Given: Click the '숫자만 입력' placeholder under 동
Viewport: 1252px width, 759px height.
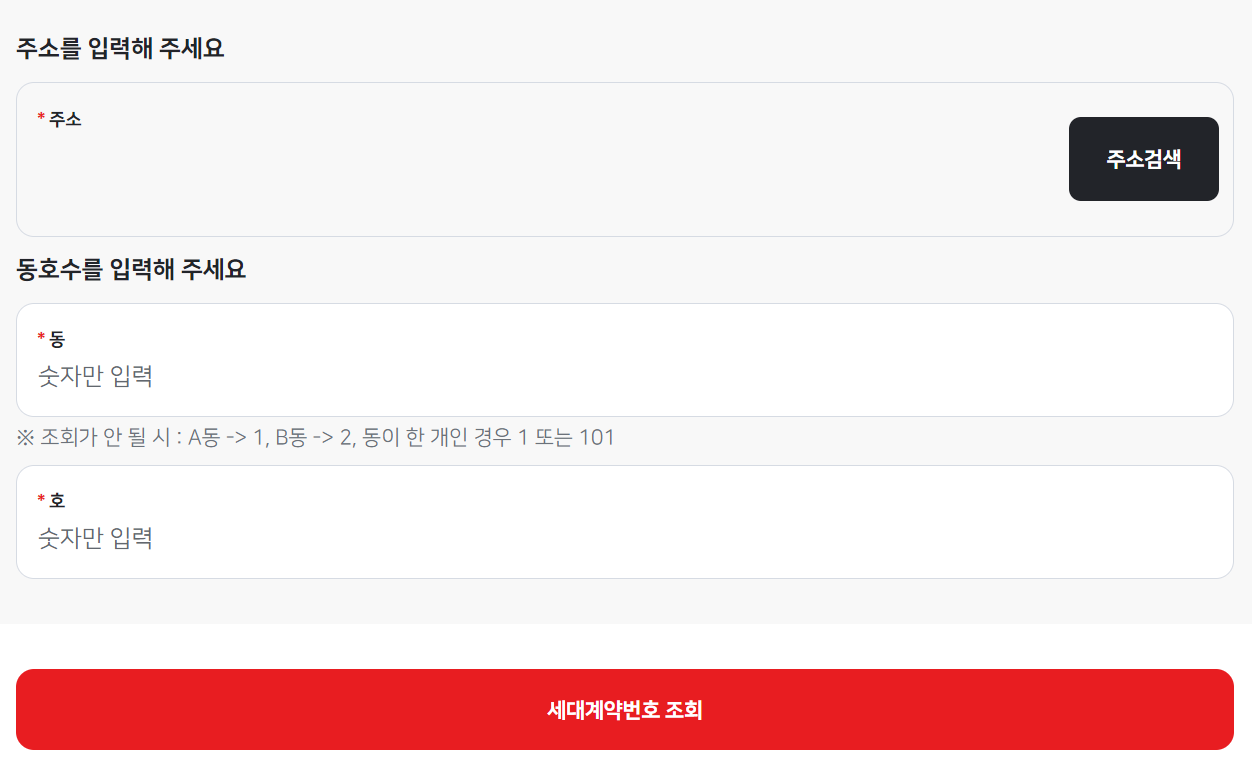Looking at the screenshot, I should click(96, 377).
